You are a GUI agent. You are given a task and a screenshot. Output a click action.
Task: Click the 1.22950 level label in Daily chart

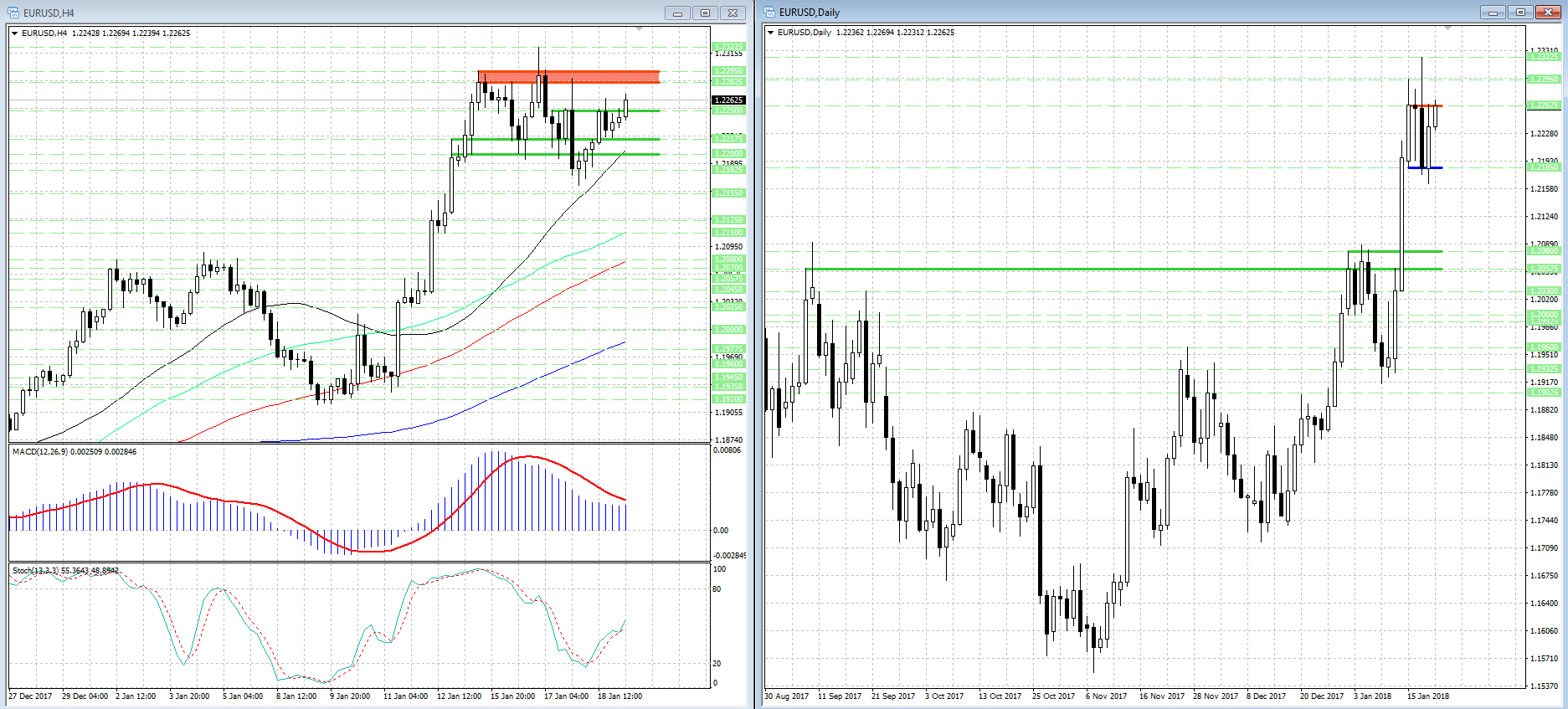1544,80
